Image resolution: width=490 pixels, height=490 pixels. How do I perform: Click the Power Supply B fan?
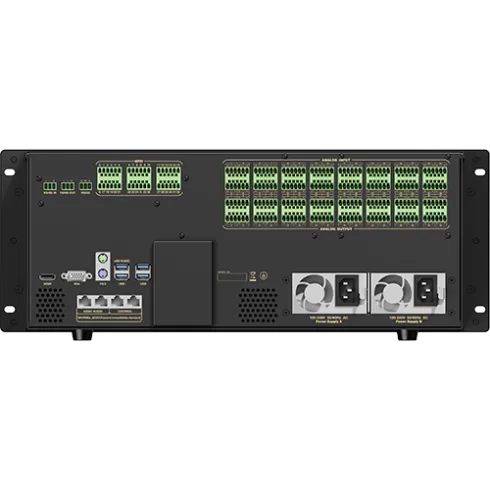(x=392, y=293)
